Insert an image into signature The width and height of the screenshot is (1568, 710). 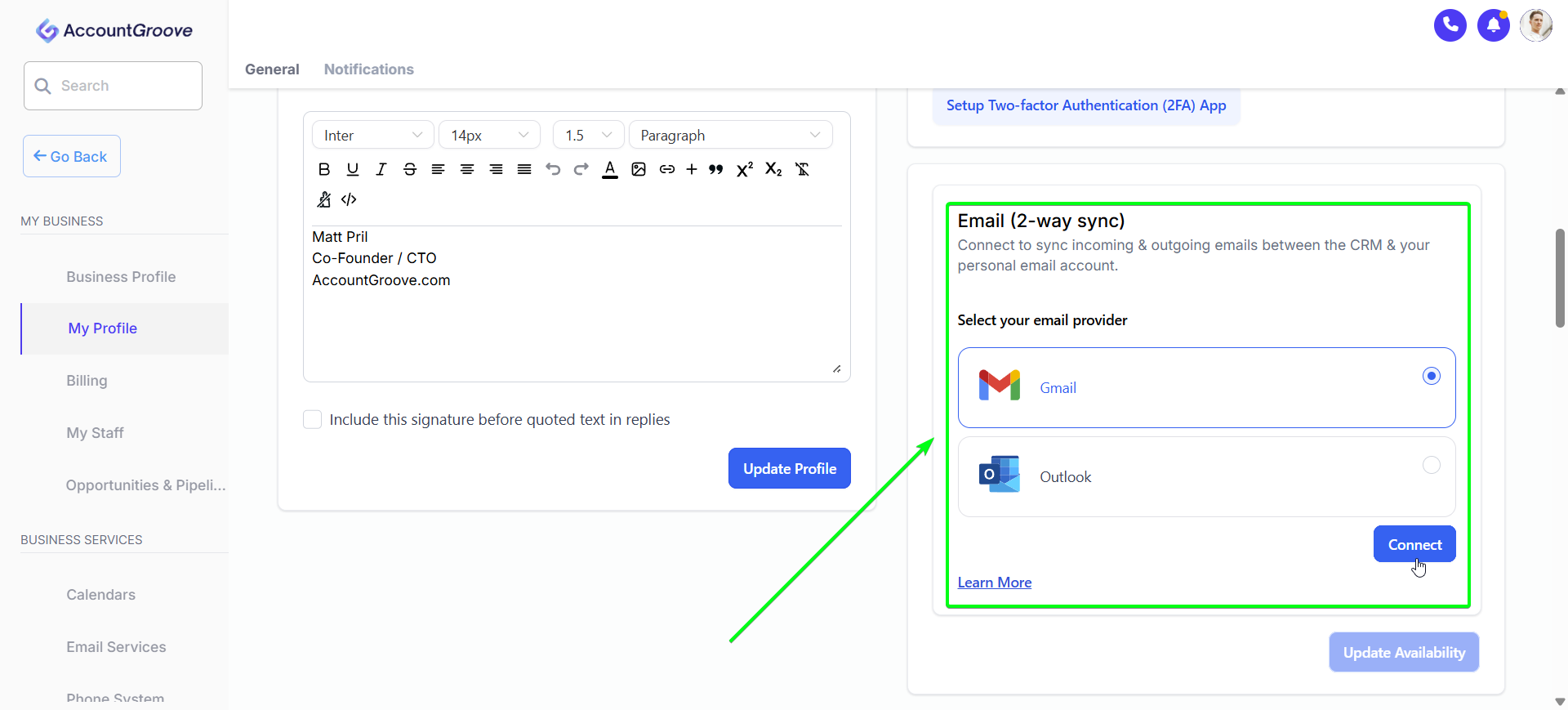pyautogui.click(x=639, y=169)
